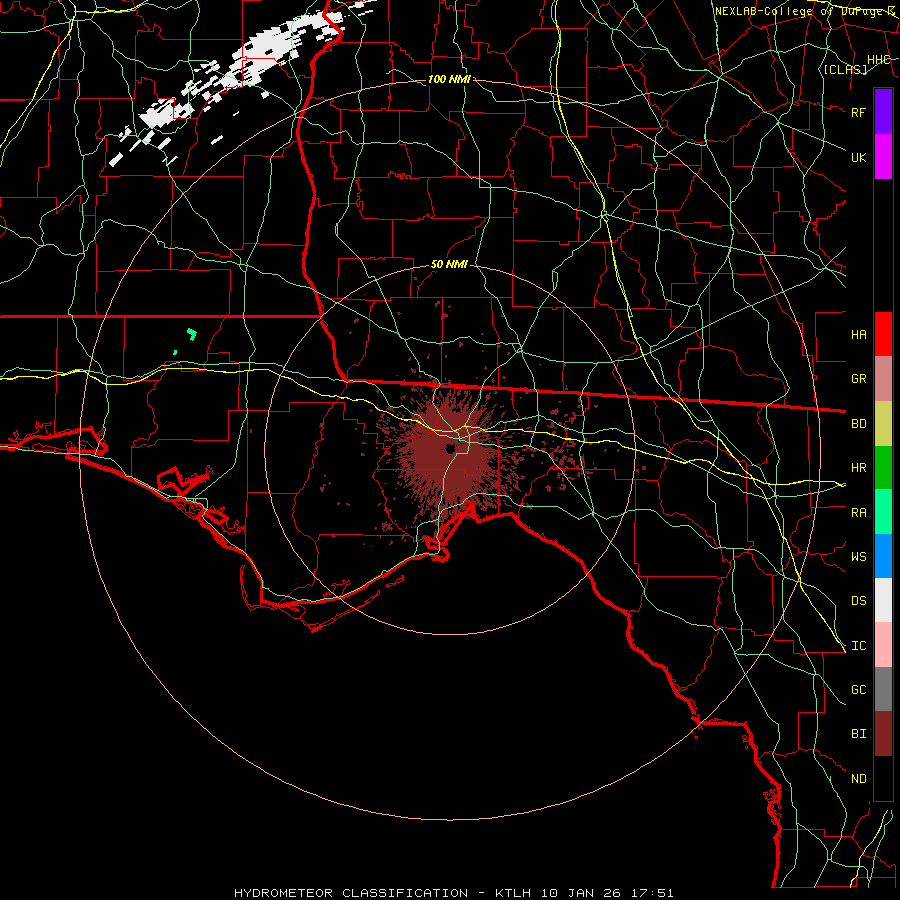This screenshot has width=900, height=900.
Task: Click the BD legend label
Action: [x=858, y=424]
